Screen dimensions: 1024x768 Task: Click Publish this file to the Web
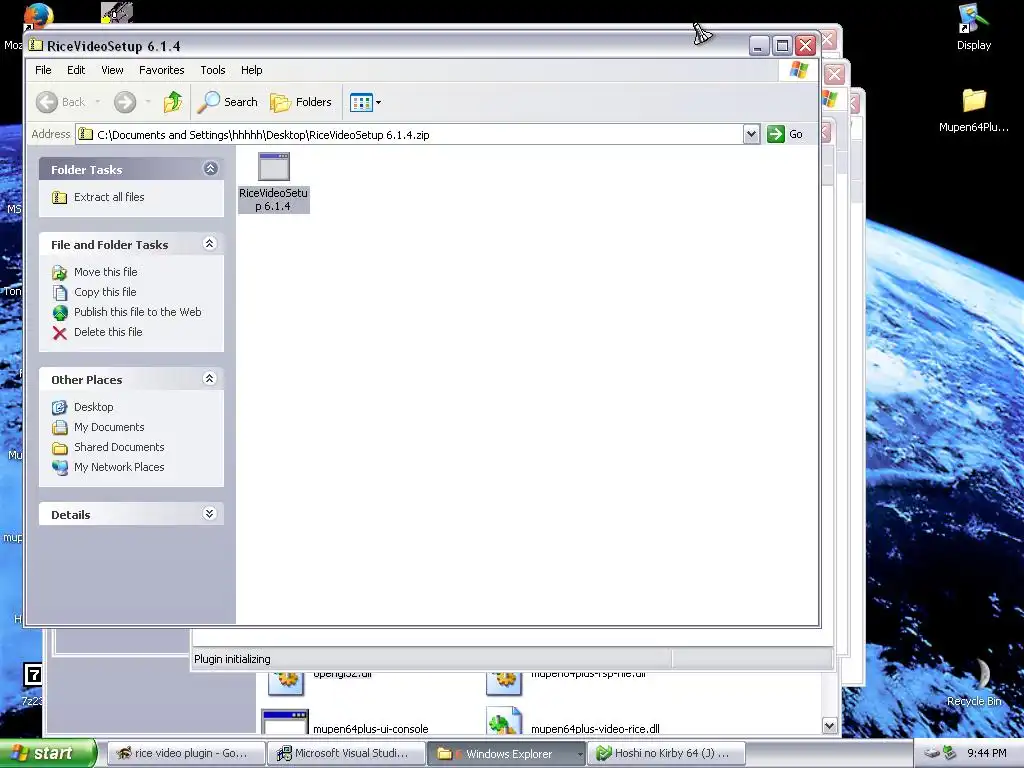click(138, 312)
